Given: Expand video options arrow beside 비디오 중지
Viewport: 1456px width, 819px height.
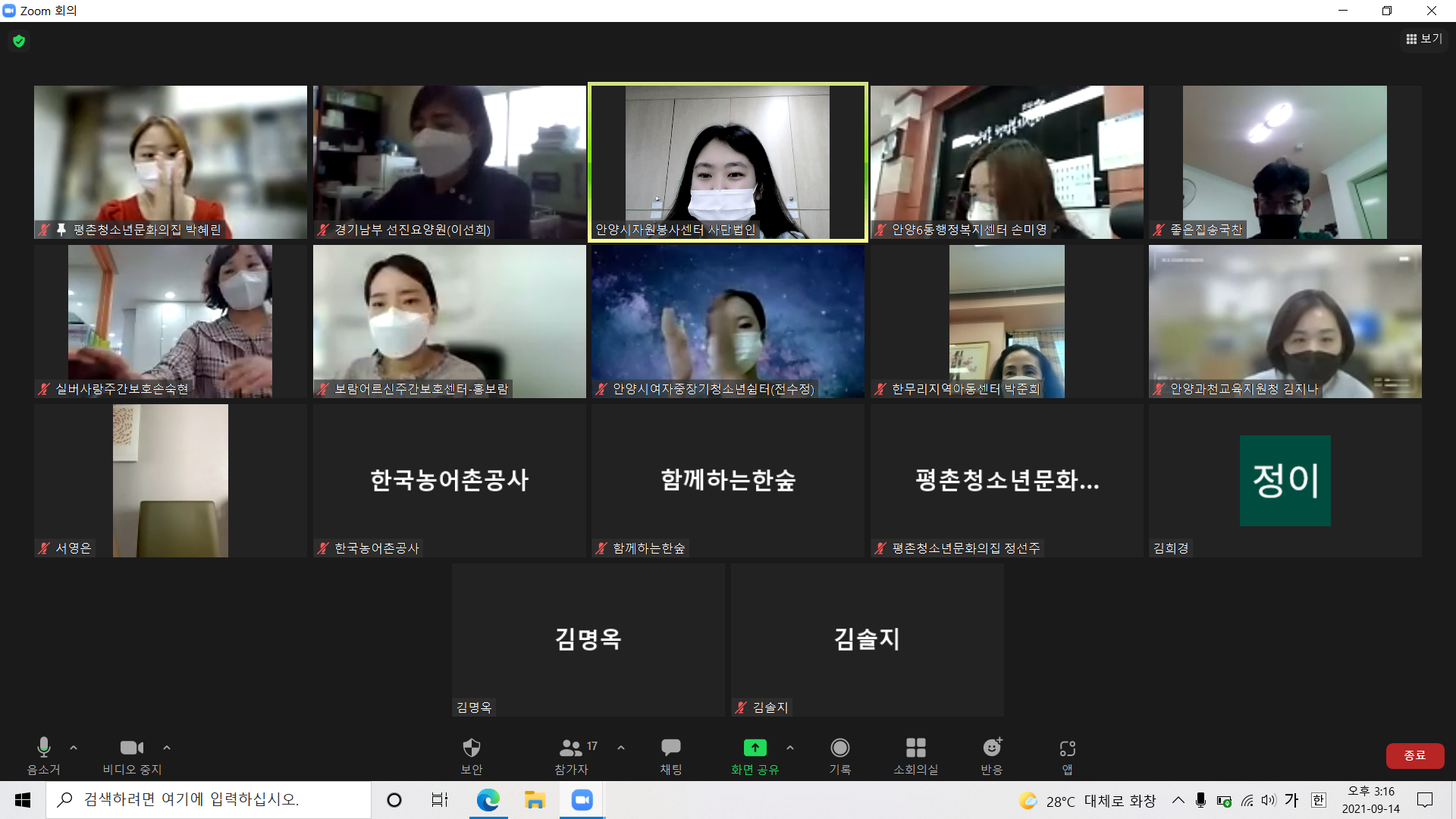Looking at the screenshot, I should 167,748.
